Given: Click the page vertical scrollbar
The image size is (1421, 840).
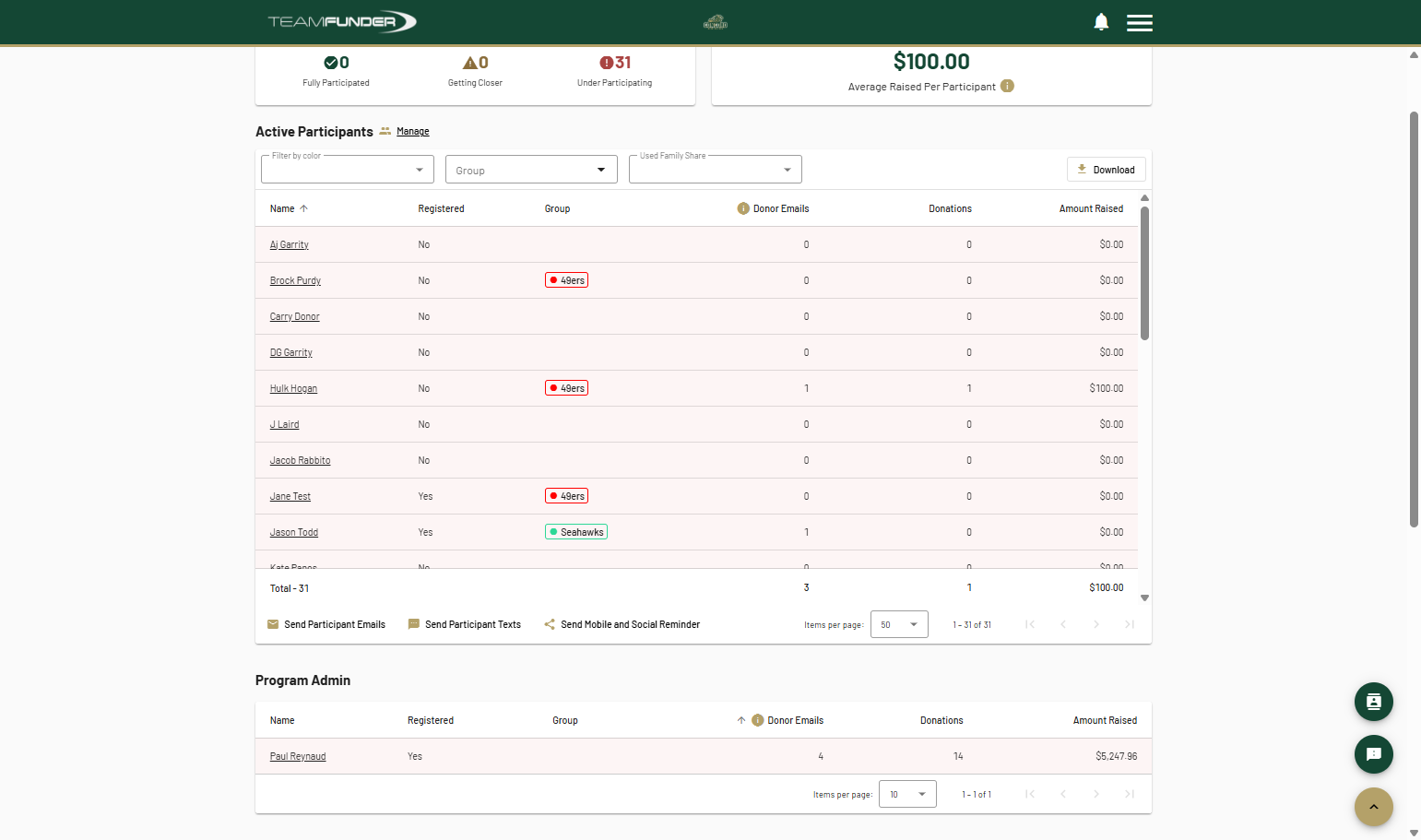Looking at the screenshot, I should pos(1414,319).
